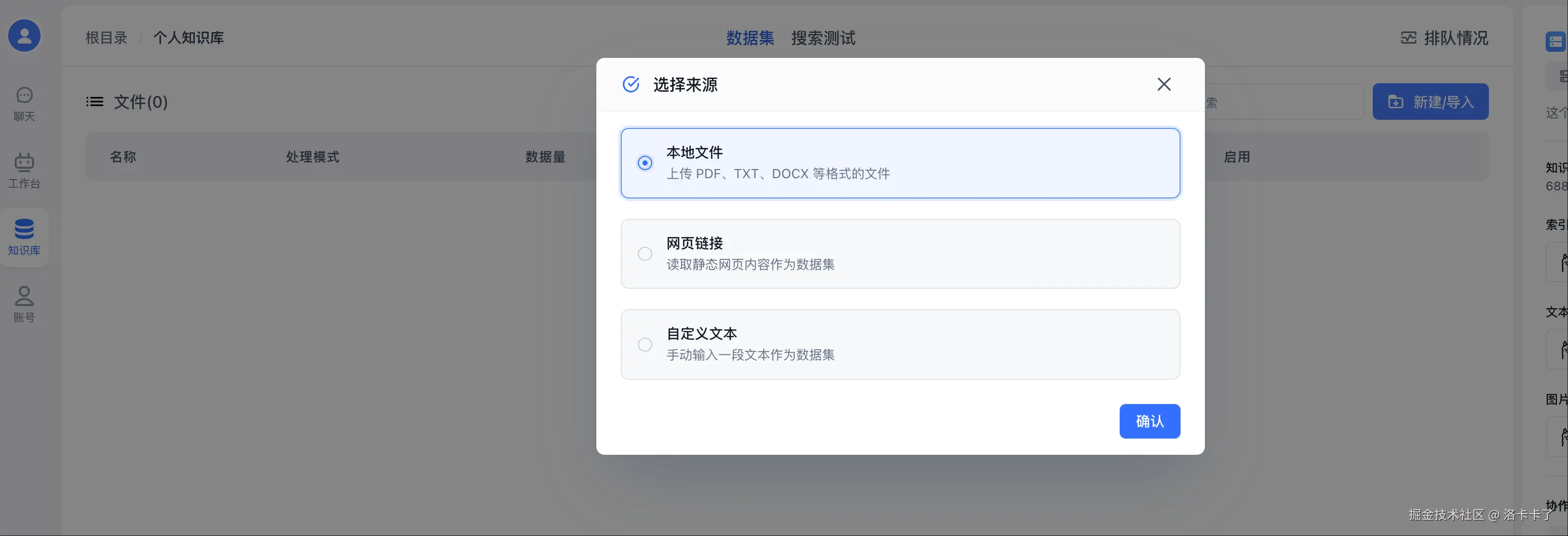The image size is (1568, 536).
Task: Click the file list icon beside 文件(0)
Action: tap(94, 102)
